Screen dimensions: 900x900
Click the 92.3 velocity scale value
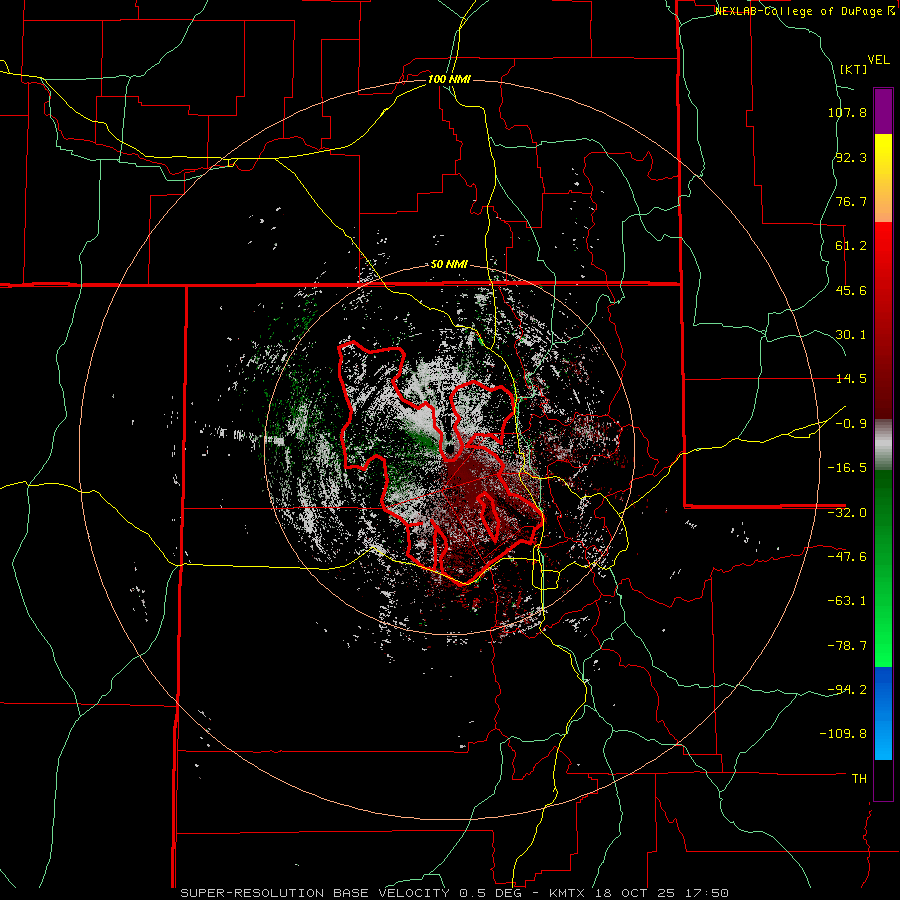(851, 157)
